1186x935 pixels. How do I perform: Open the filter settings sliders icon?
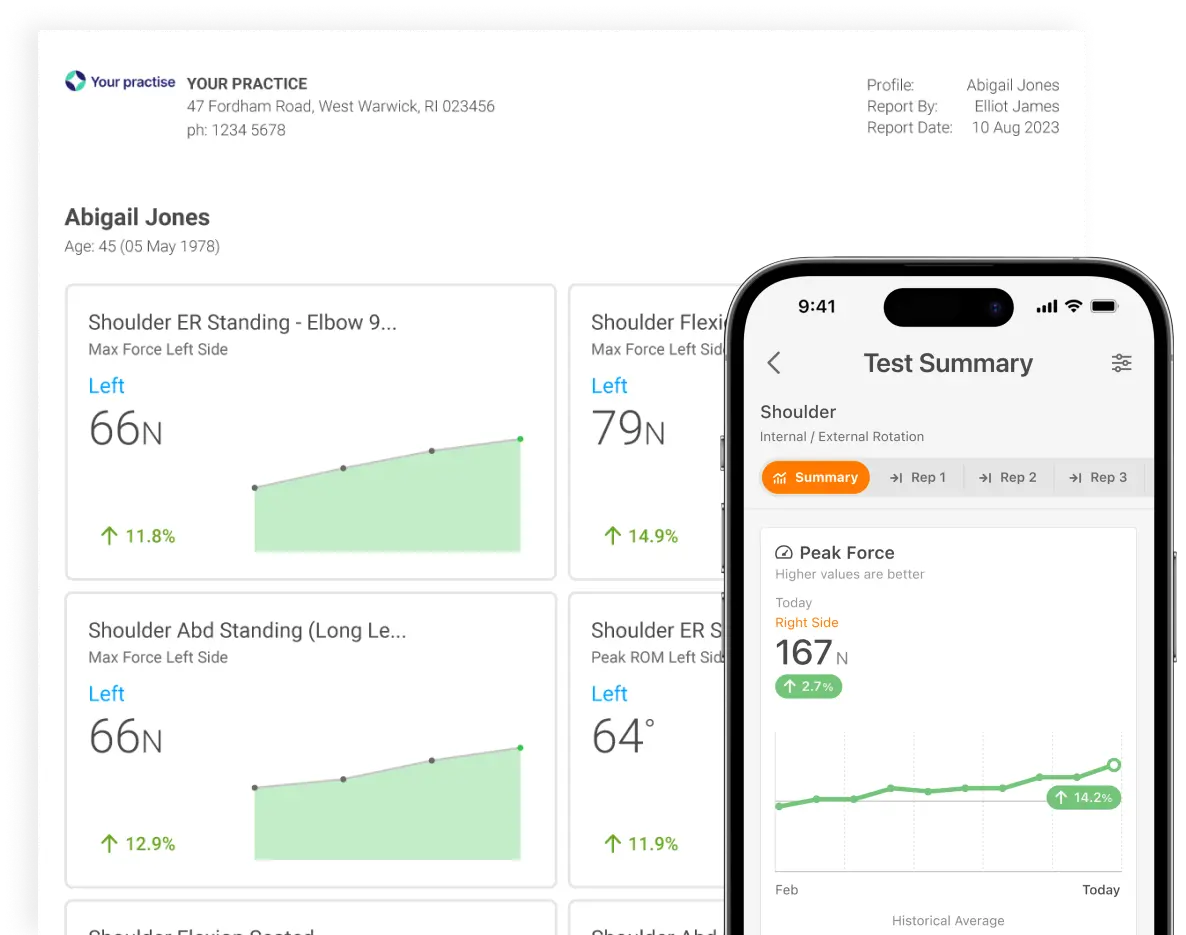1122,363
